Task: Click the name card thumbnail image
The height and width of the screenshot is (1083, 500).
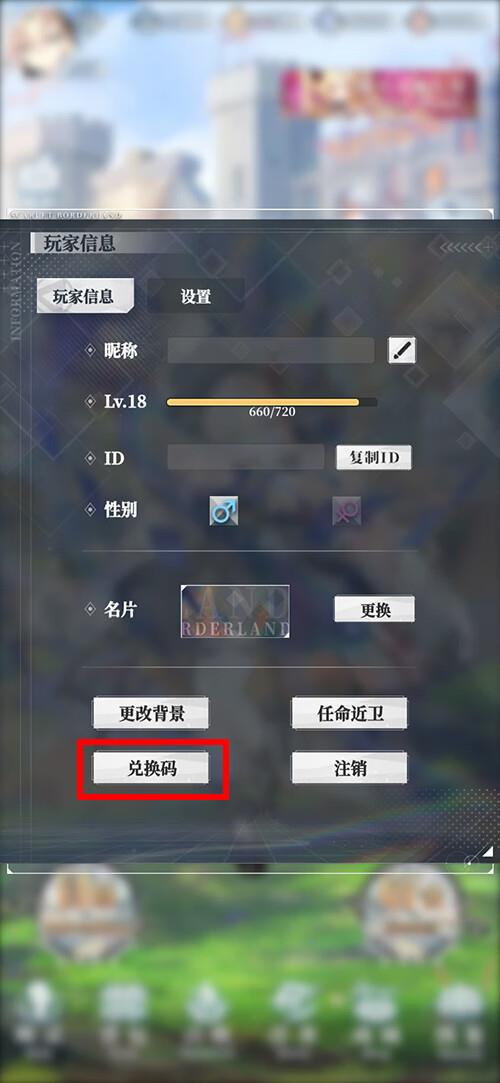Action: tap(235, 611)
